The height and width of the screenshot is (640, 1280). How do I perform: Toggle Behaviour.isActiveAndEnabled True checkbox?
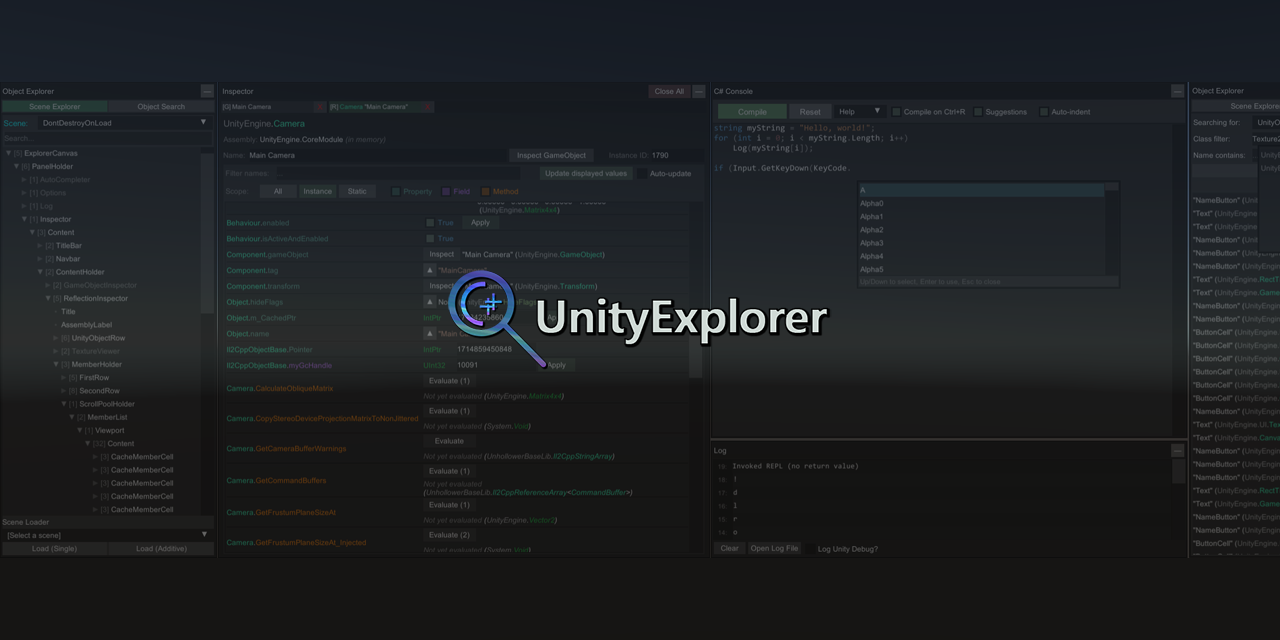(x=430, y=239)
